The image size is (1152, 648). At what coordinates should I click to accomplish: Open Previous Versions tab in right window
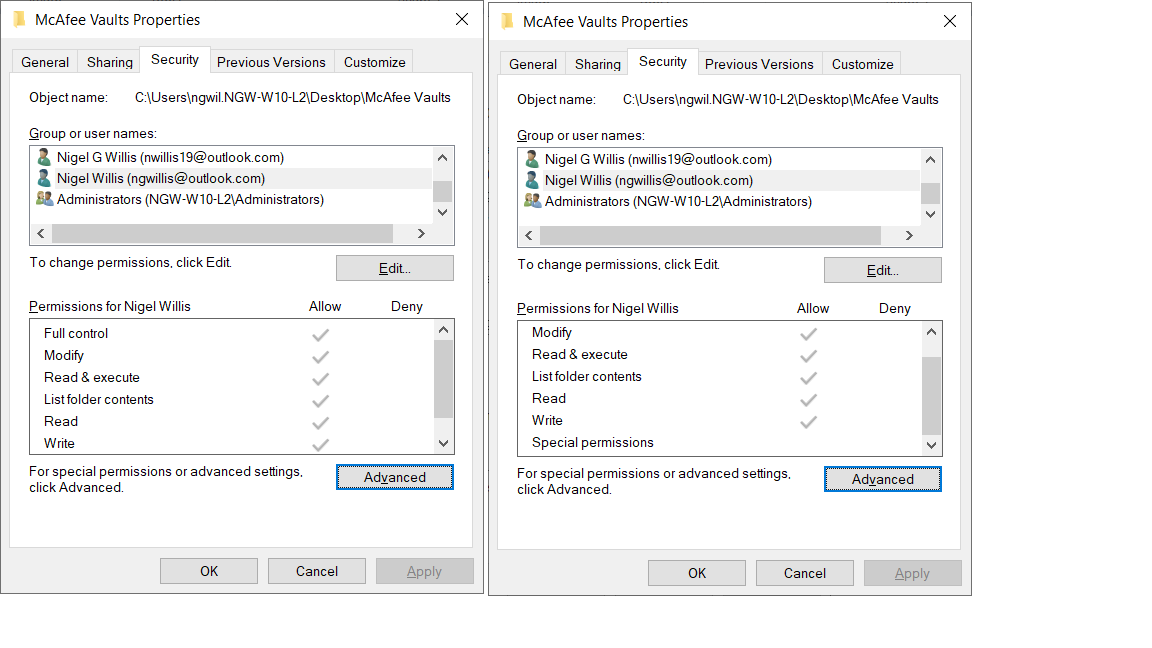(x=759, y=64)
